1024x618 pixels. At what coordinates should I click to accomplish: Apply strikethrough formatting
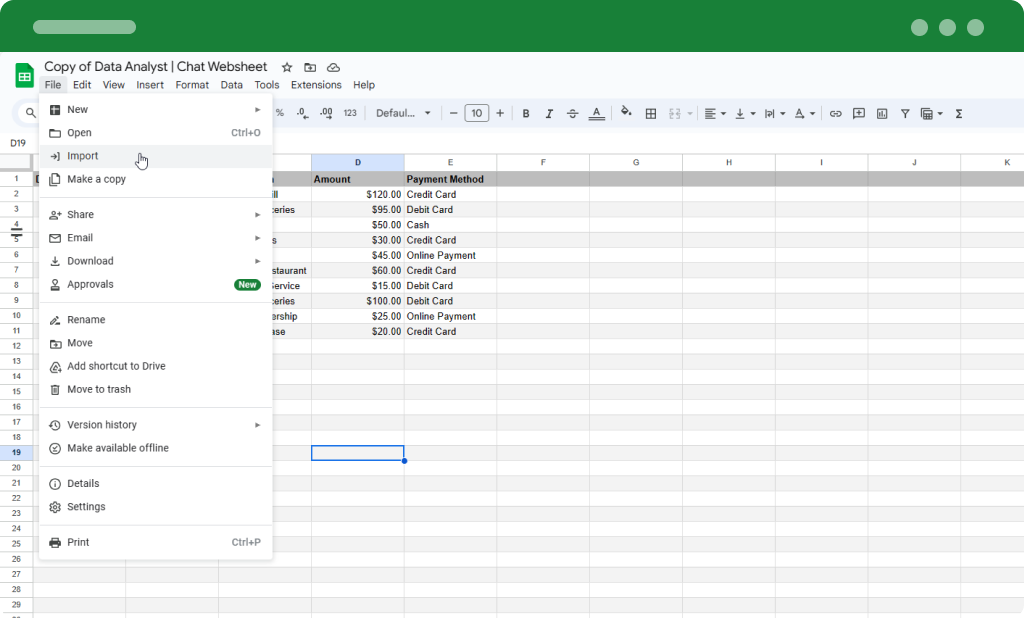(x=571, y=114)
